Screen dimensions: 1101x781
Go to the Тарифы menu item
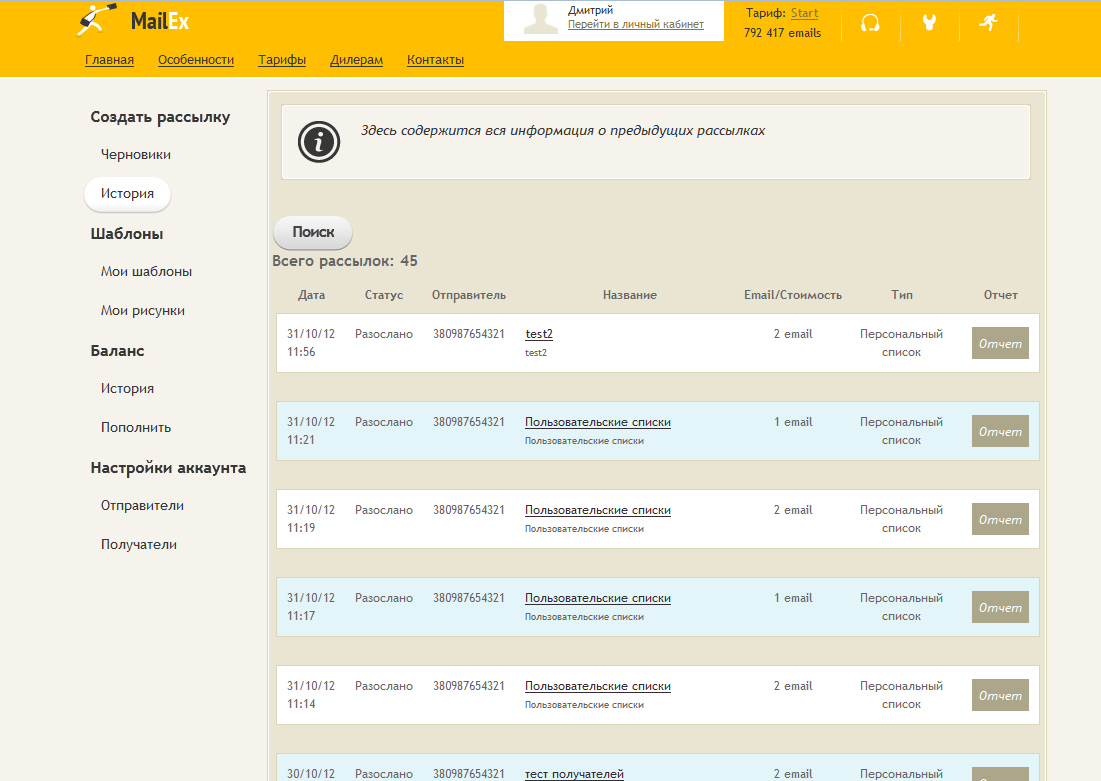pos(282,60)
